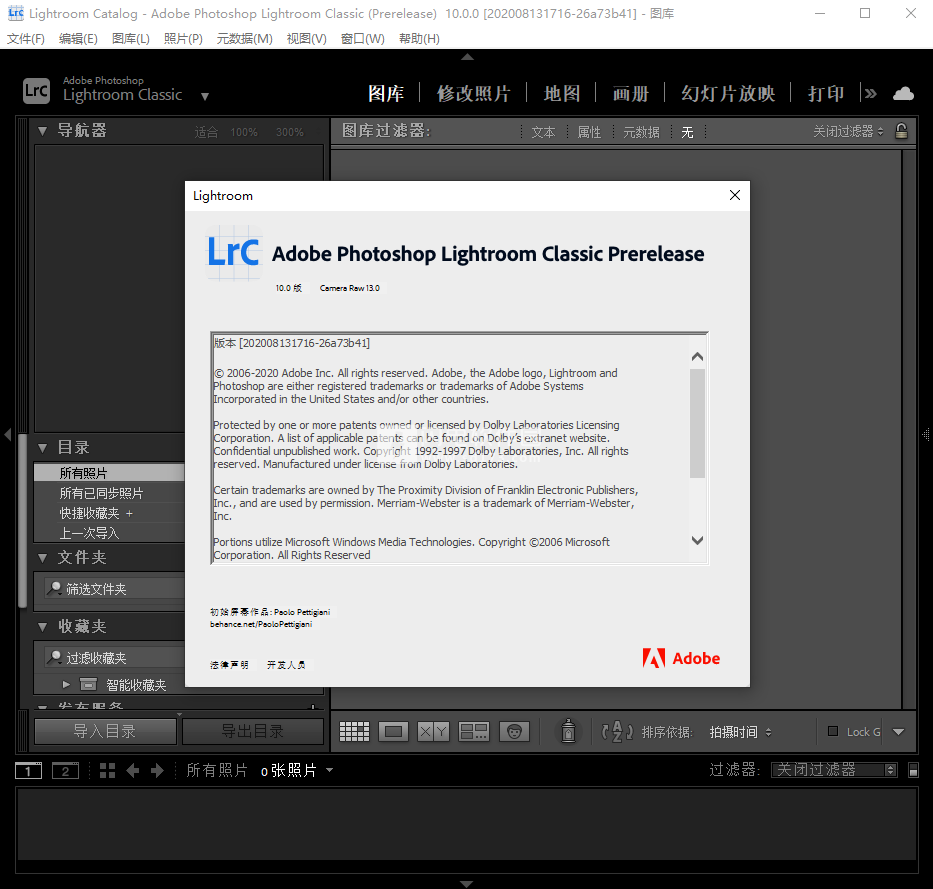This screenshot has height=889, width=933.
Task: Open the 照片(P) menu
Action: point(183,39)
